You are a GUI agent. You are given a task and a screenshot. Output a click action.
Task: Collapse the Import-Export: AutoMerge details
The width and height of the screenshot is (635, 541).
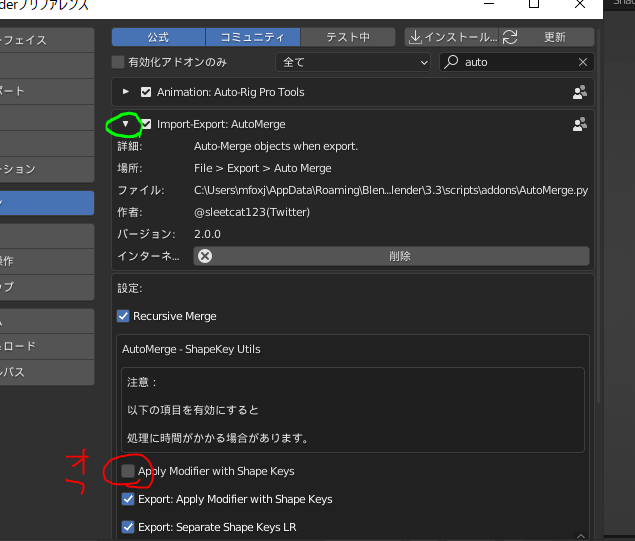pyautogui.click(x=126, y=125)
